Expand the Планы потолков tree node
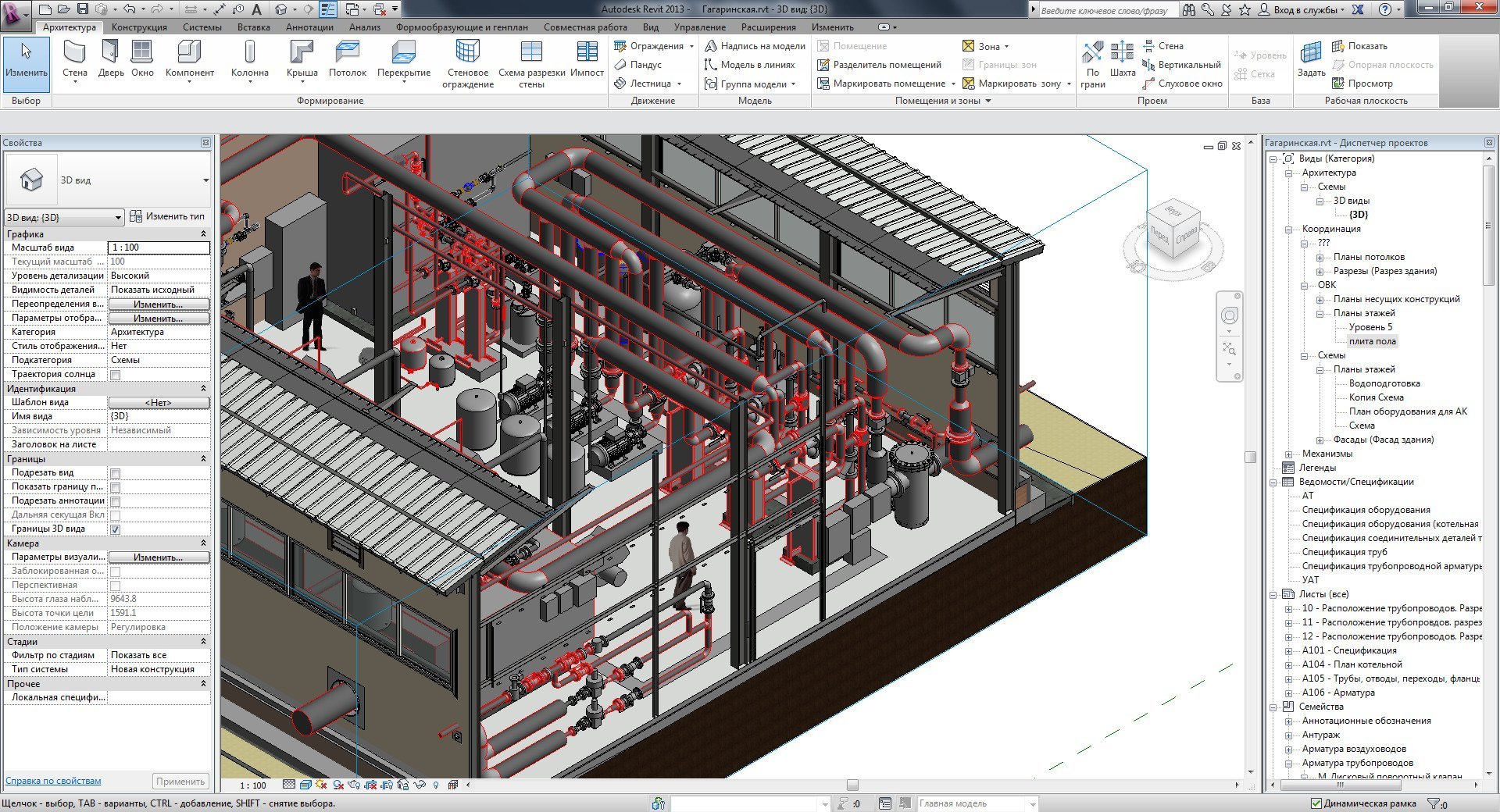 1320,257
